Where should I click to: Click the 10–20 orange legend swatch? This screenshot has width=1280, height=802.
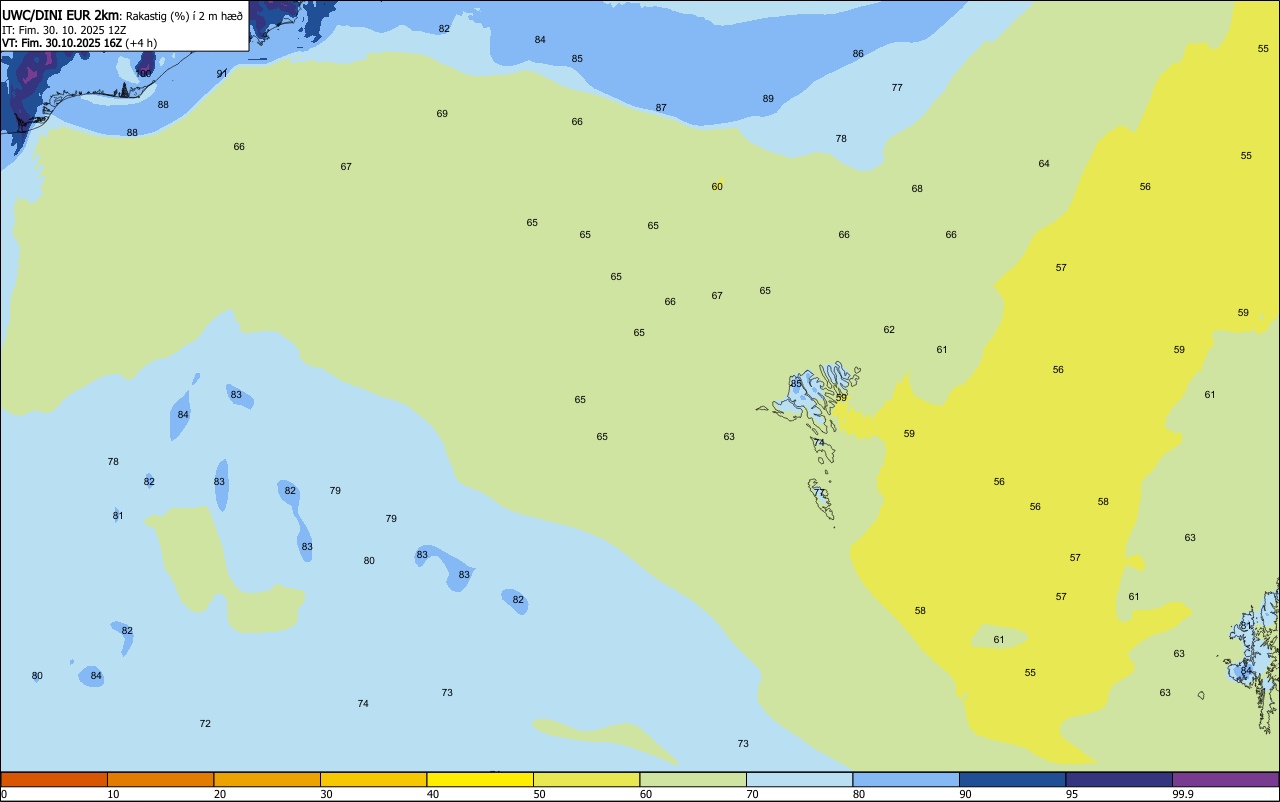[x=160, y=779]
